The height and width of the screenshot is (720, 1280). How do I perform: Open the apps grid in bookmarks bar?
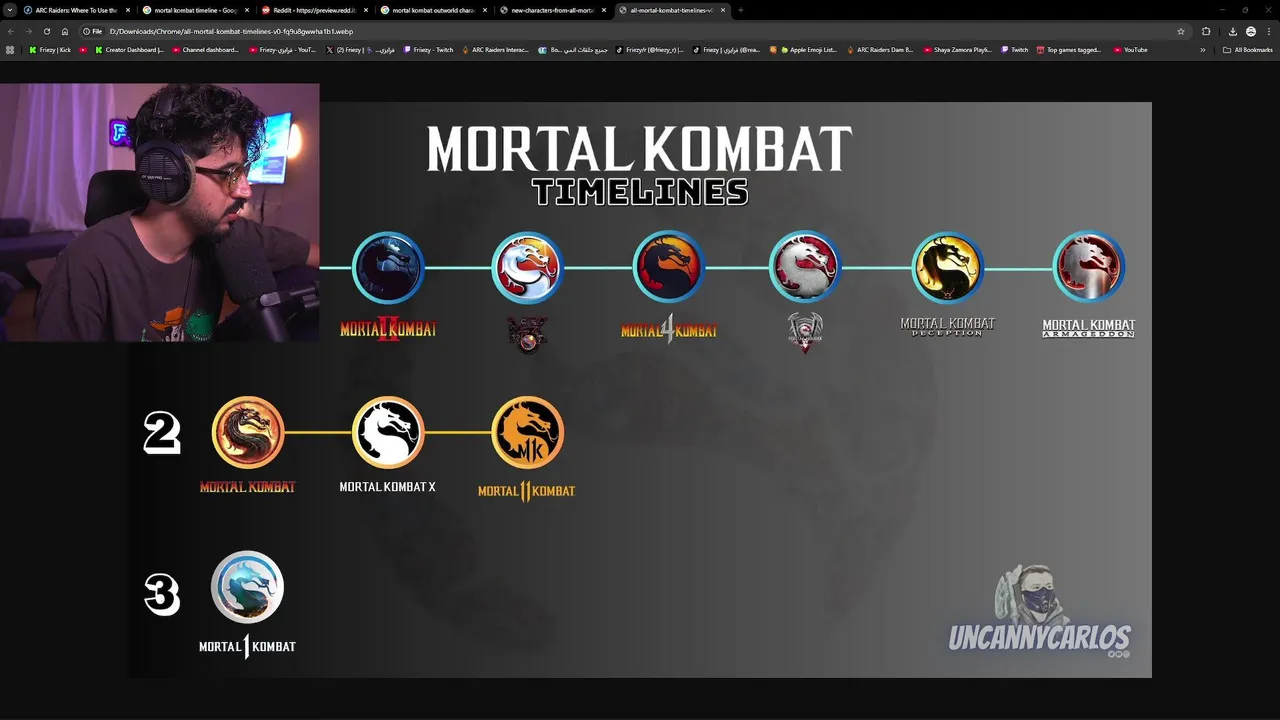11,50
